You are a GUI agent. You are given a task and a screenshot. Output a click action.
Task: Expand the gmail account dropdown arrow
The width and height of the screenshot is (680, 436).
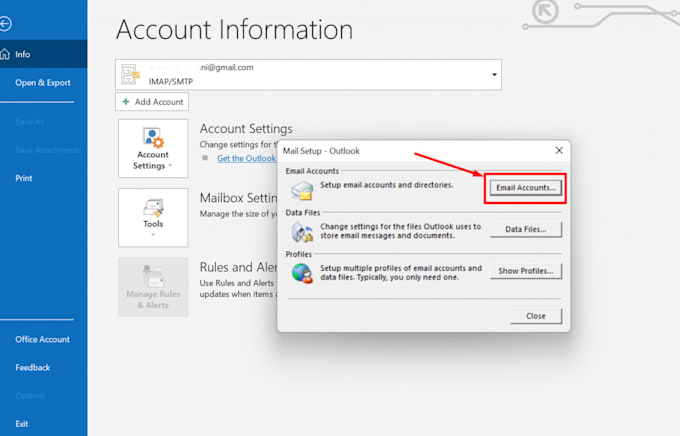coord(494,75)
